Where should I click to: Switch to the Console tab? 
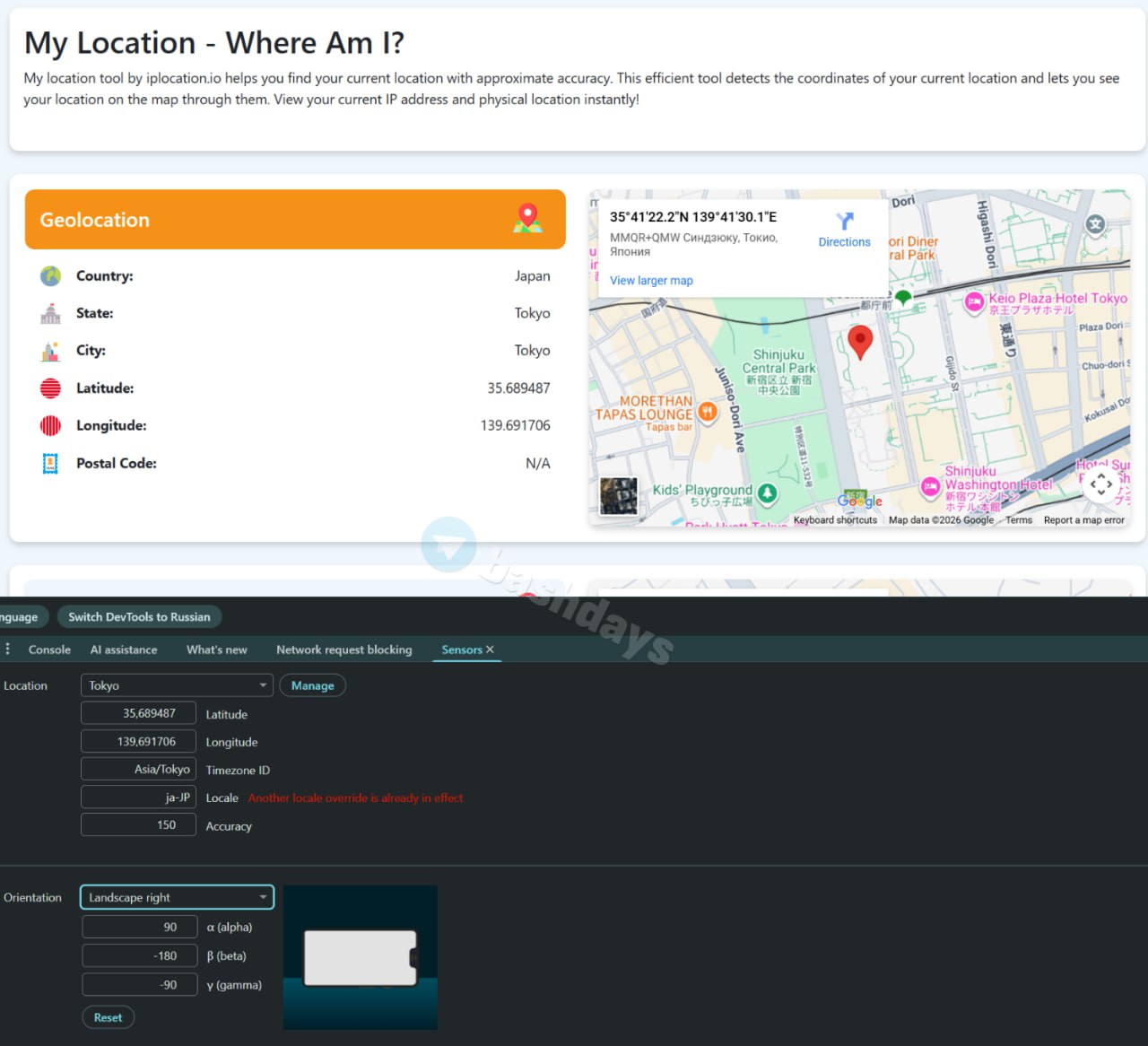(49, 649)
